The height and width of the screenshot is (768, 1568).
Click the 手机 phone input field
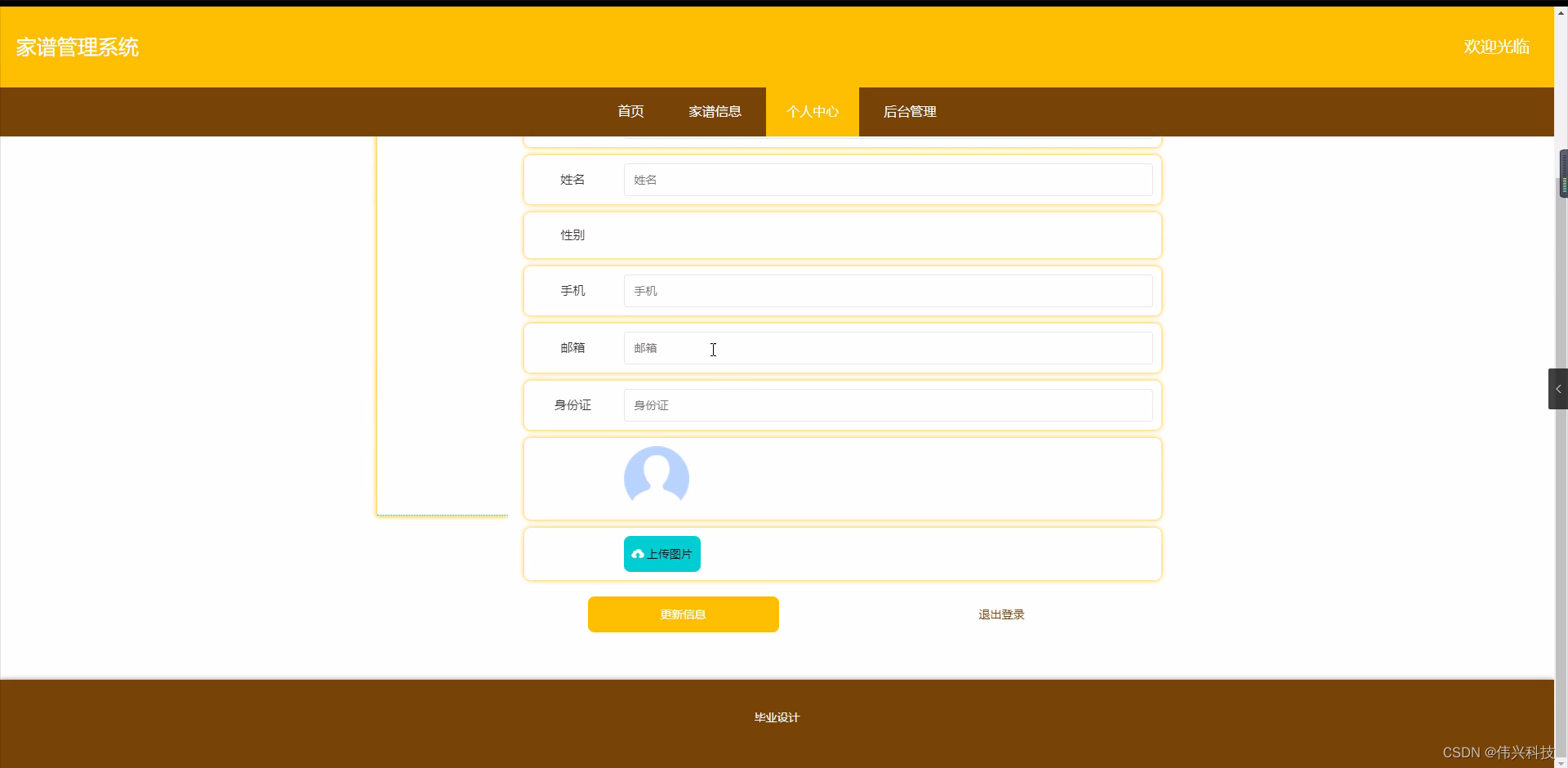[888, 290]
